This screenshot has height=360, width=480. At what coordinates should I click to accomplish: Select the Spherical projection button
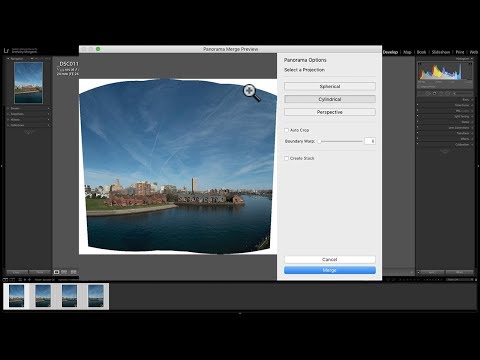330,86
